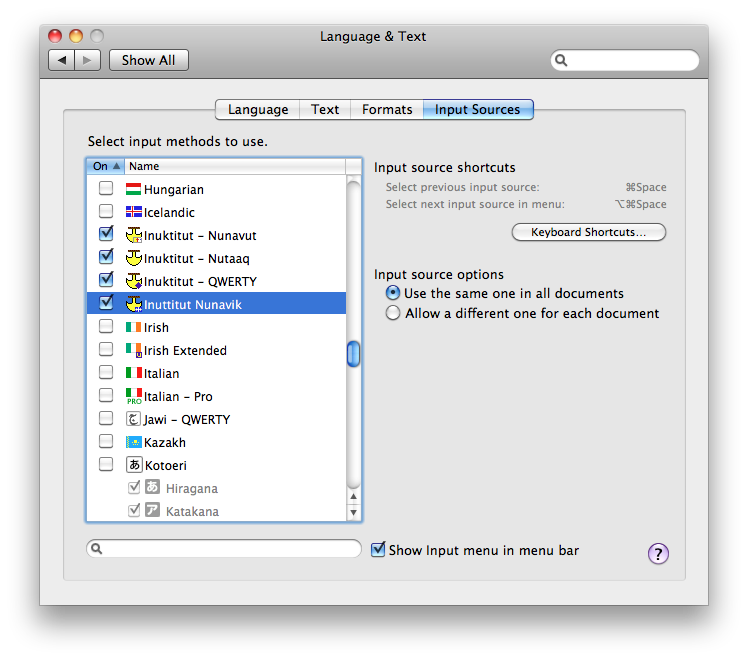Open help with the question mark button
The height and width of the screenshot is (660, 748).
coord(658,554)
